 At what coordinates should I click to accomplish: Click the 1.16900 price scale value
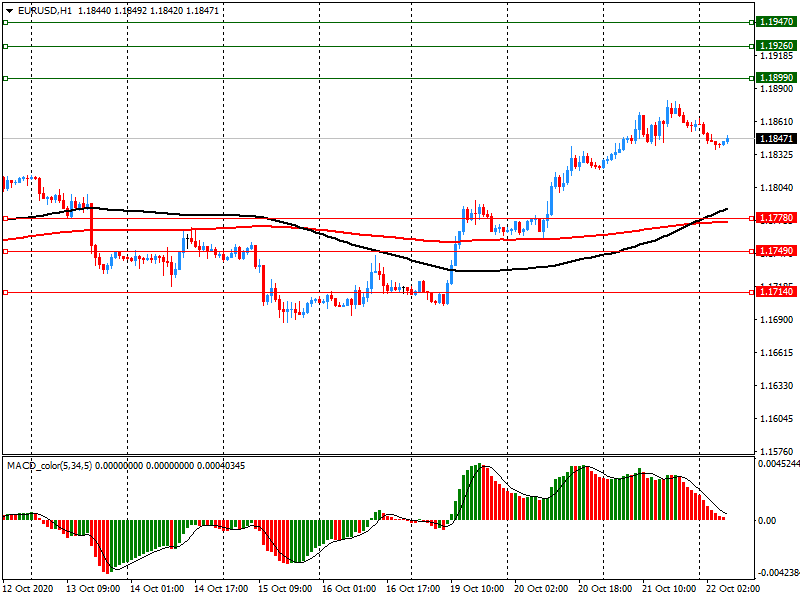click(x=777, y=319)
